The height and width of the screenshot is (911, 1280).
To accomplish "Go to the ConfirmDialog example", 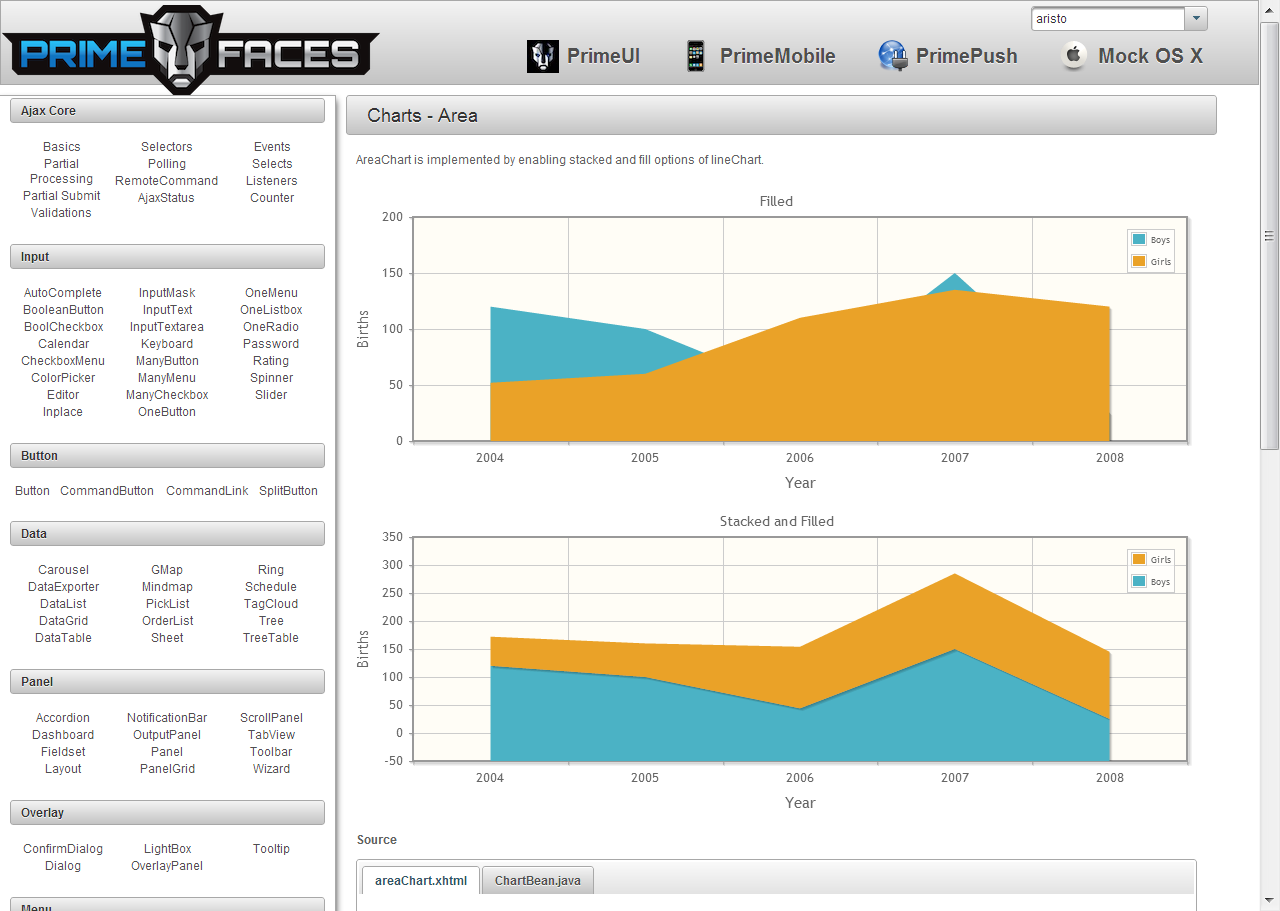I will [63, 848].
